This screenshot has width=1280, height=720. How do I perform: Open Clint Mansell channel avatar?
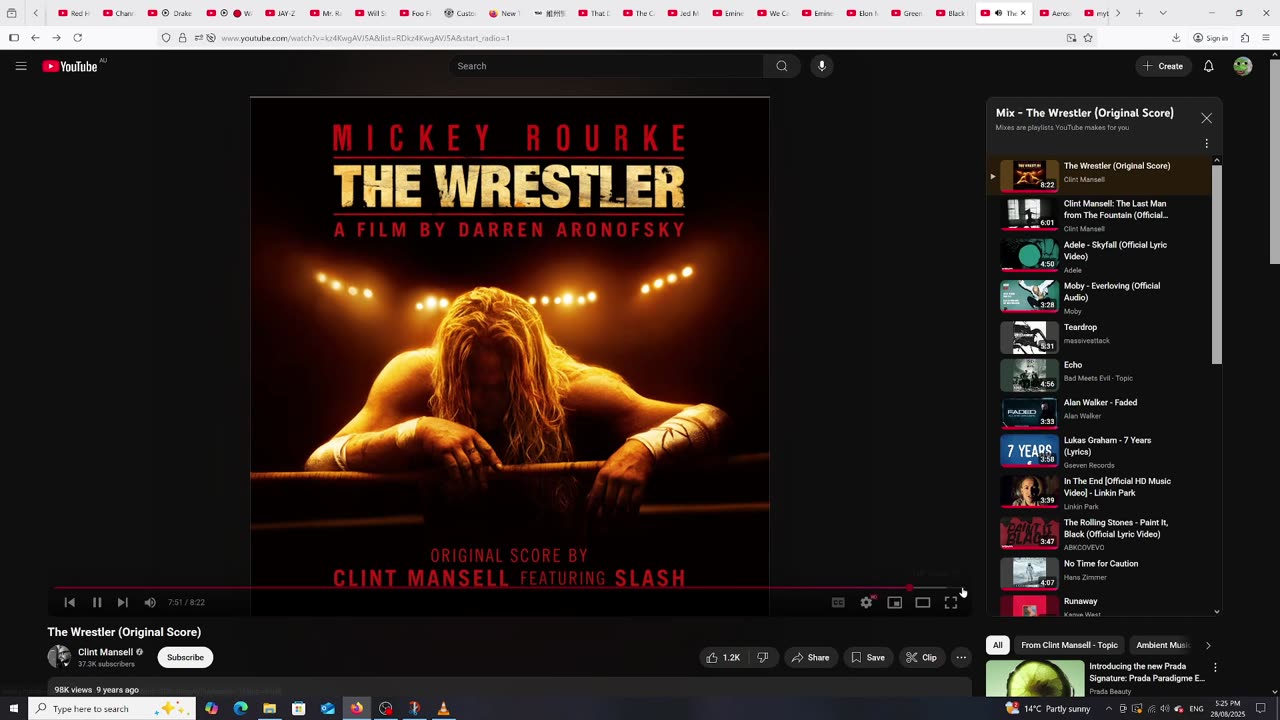59,657
